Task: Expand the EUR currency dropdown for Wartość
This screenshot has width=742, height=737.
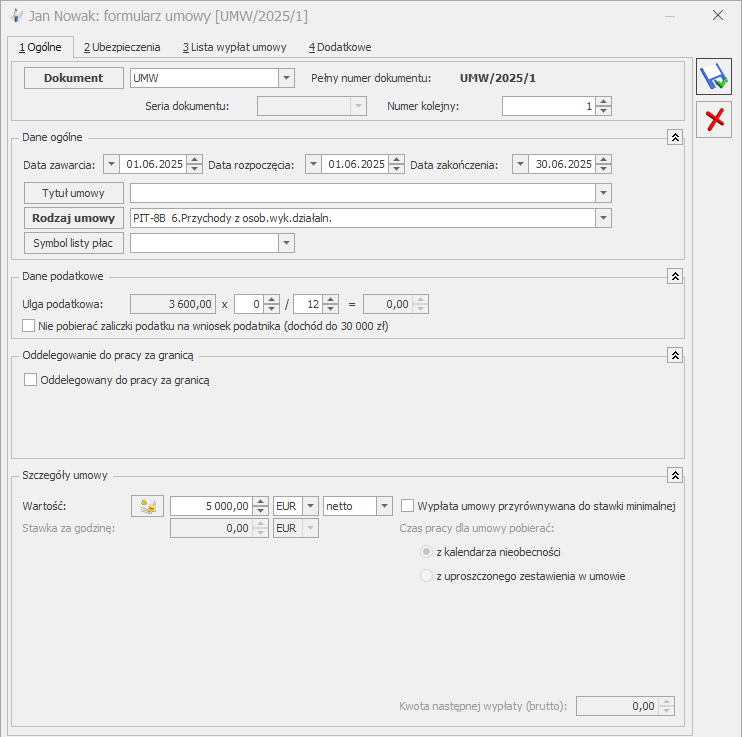Action: tap(310, 506)
